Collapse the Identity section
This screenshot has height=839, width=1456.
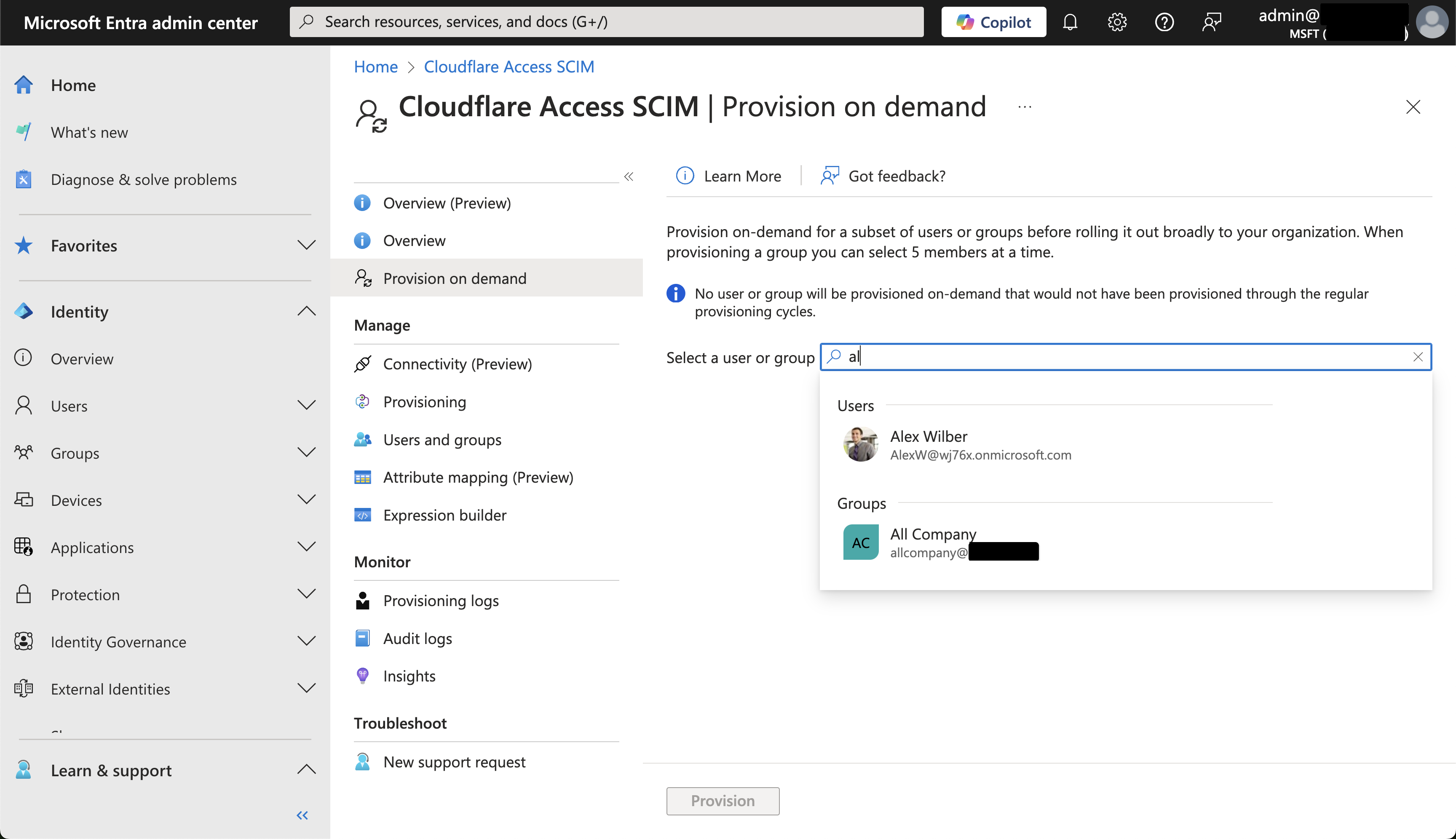coord(306,312)
